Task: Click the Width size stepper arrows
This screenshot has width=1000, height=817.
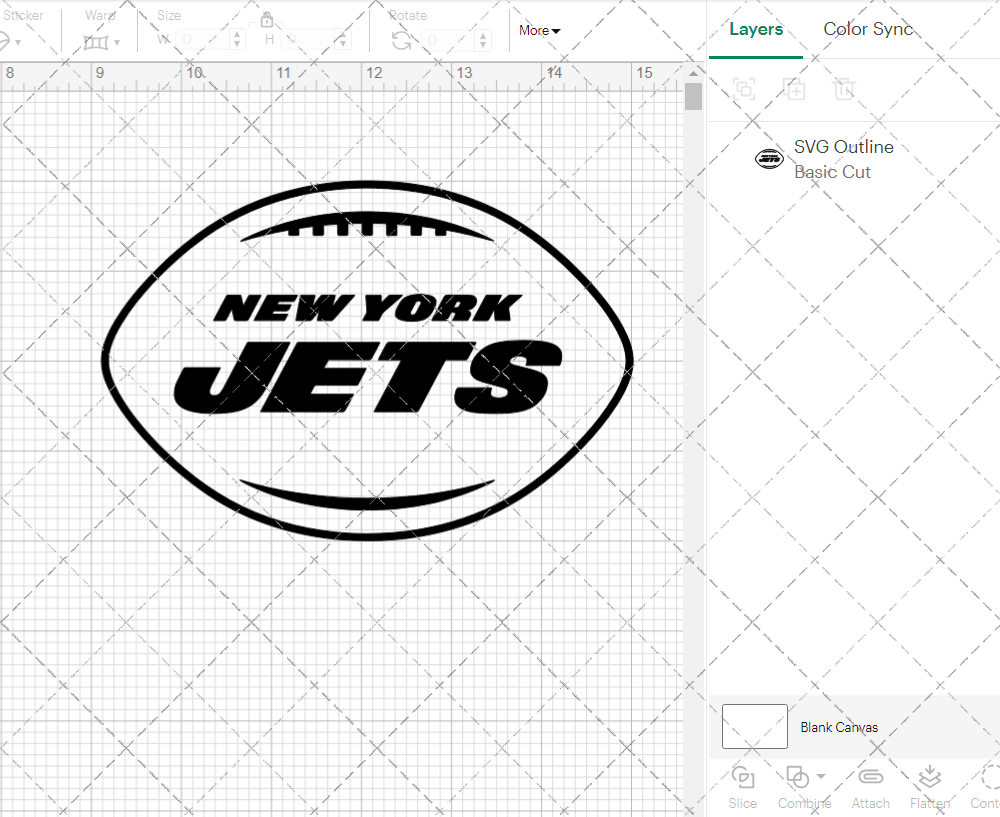Action: 237,40
